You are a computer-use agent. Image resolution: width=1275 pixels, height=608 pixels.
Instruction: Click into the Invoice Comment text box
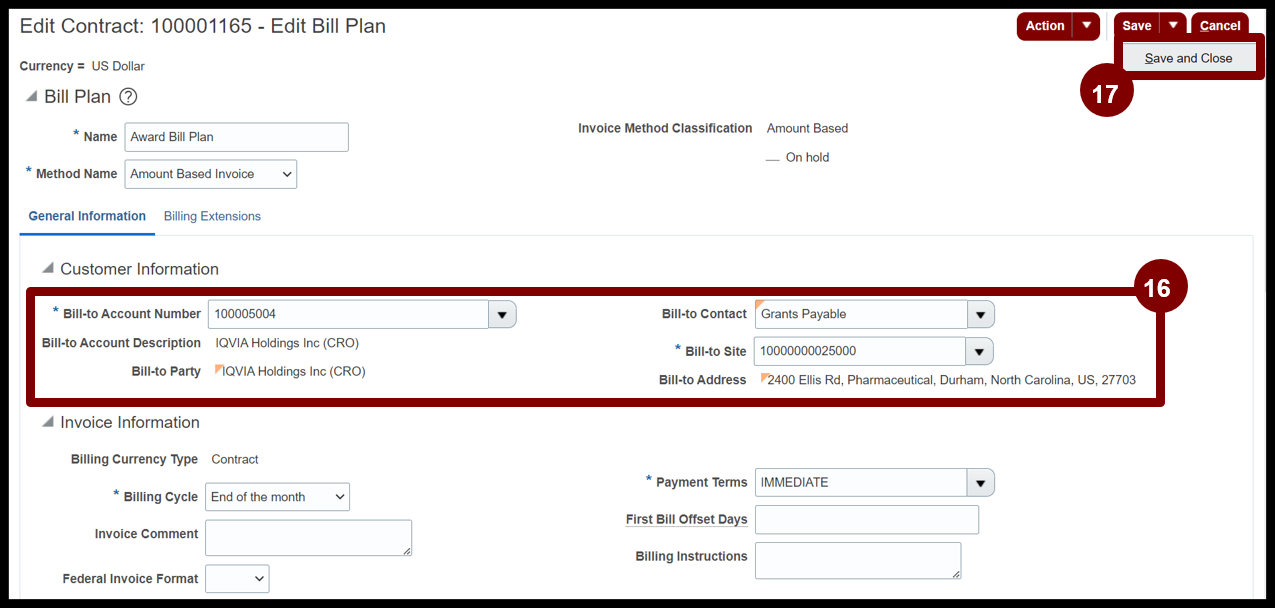309,537
